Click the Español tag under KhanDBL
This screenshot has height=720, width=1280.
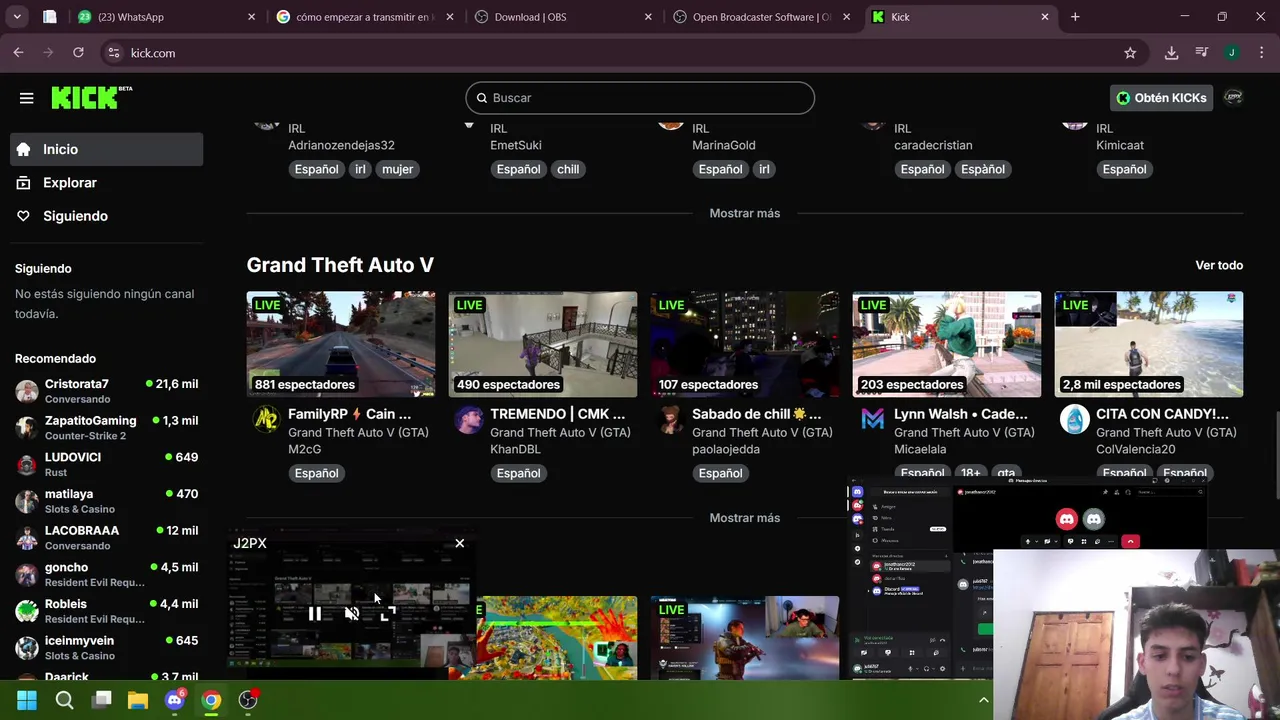coord(518,473)
